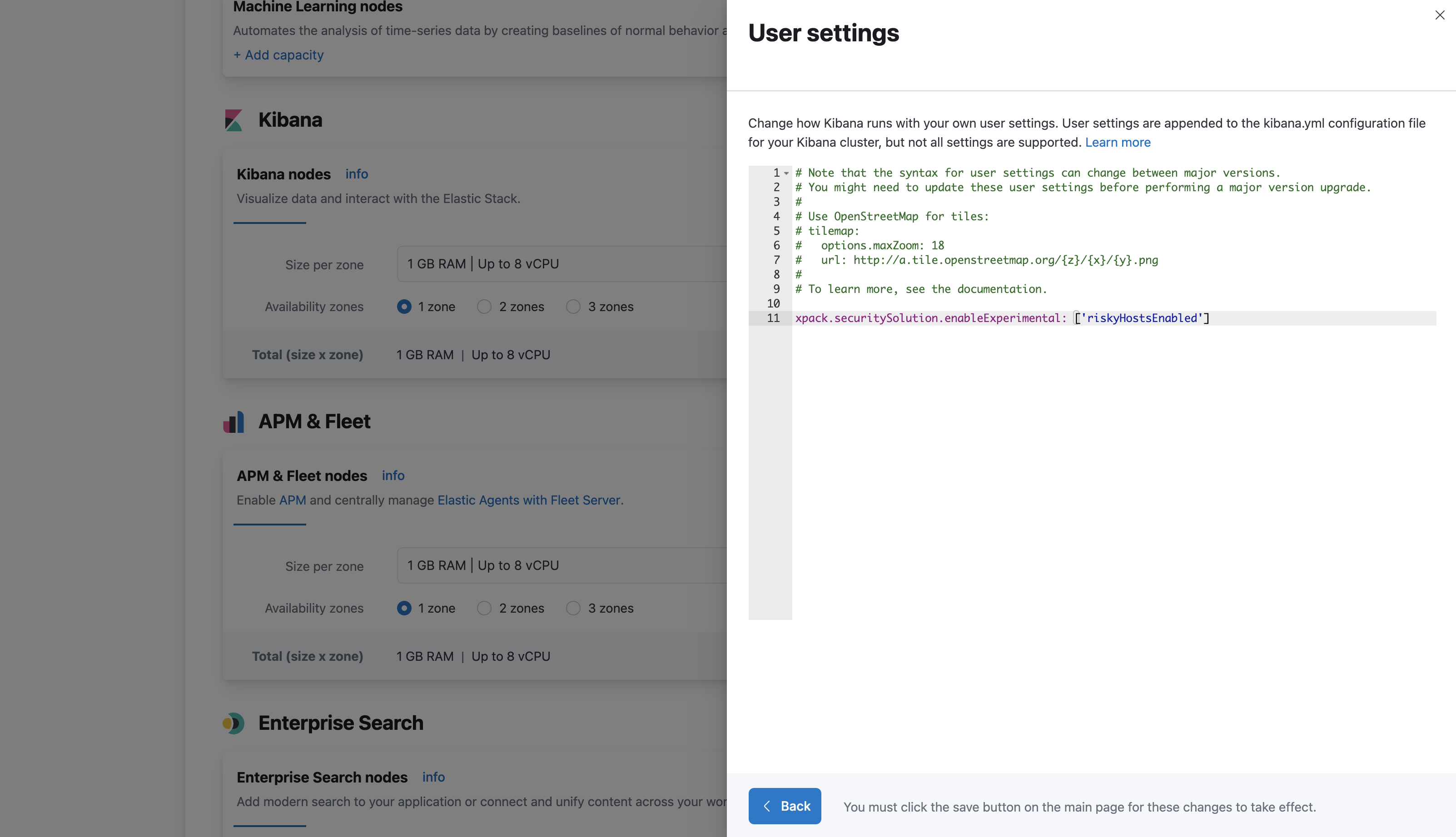Click Add capacity for Machine Learning nodes
1456x837 pixels.
click(x=278, y=54)
